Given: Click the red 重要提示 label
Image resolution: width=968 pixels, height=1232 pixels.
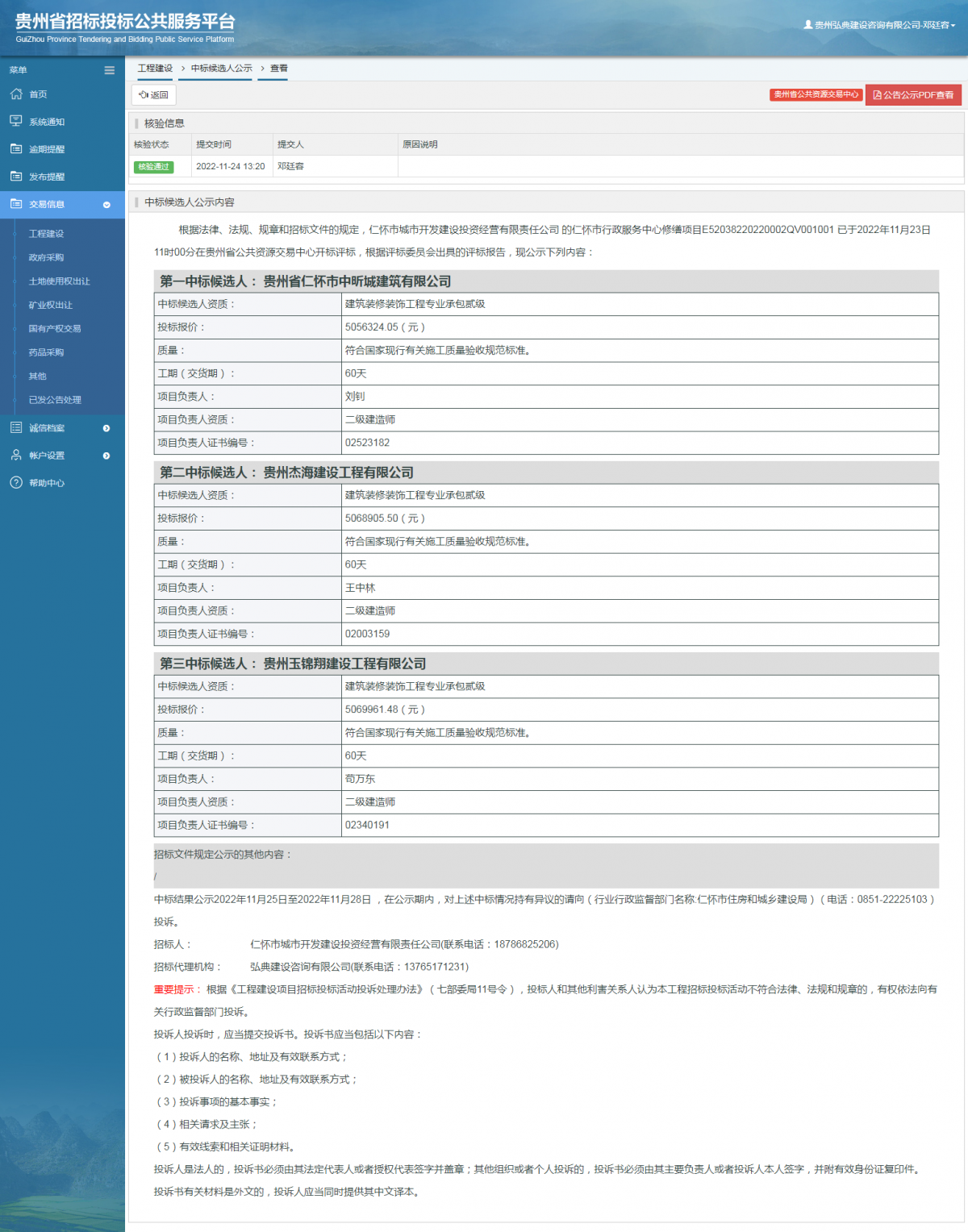Looking at the screenshot, I should point(177,989).
